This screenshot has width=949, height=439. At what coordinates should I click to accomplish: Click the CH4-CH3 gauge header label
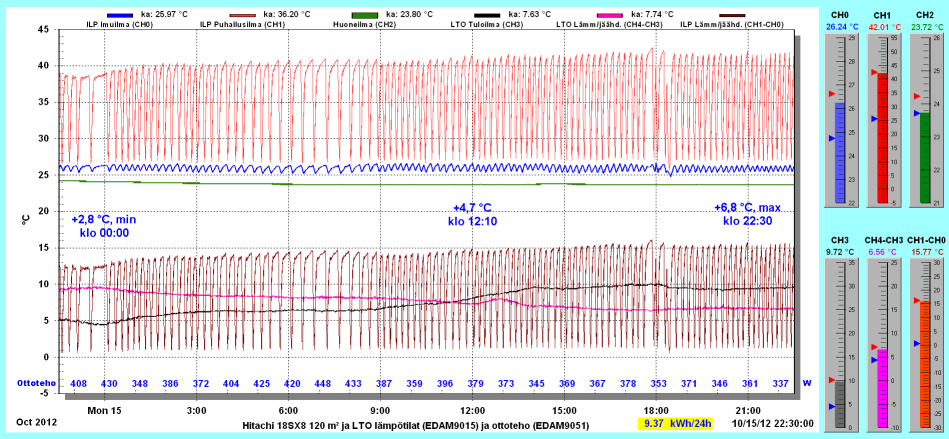coord(884,240)
